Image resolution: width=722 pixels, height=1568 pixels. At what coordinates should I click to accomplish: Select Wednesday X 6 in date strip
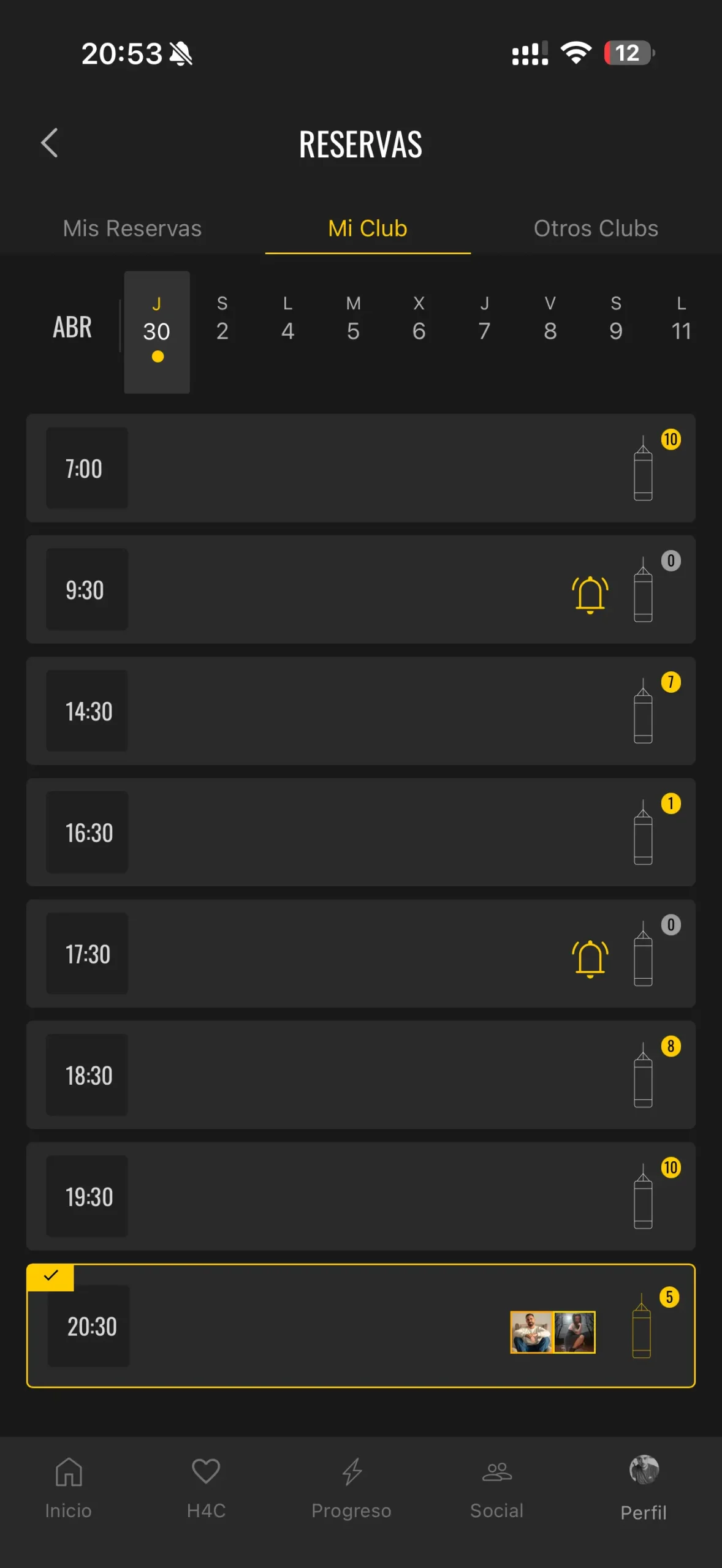pos(419,320)
